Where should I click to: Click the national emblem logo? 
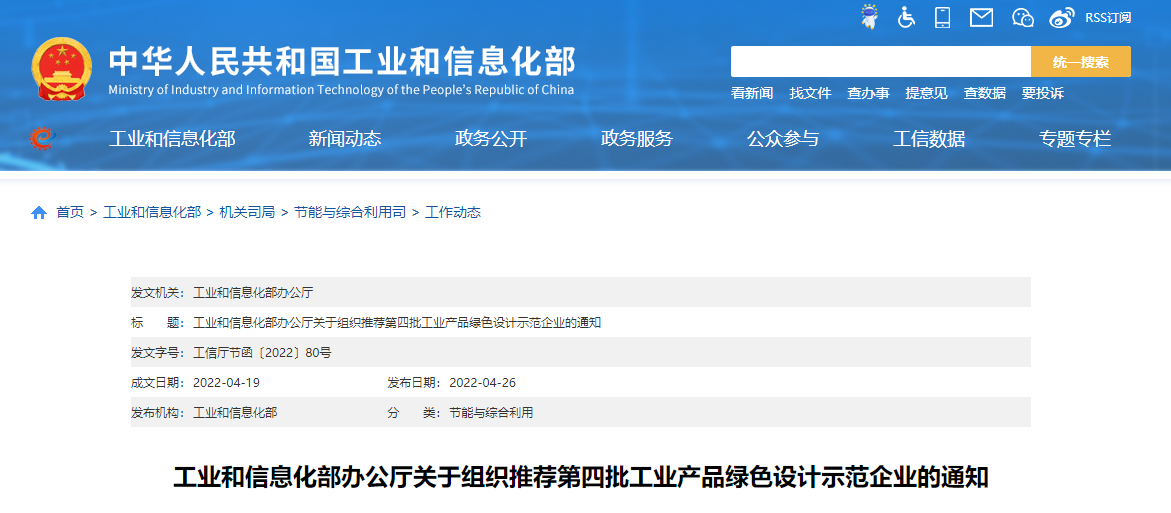point(61,68)
